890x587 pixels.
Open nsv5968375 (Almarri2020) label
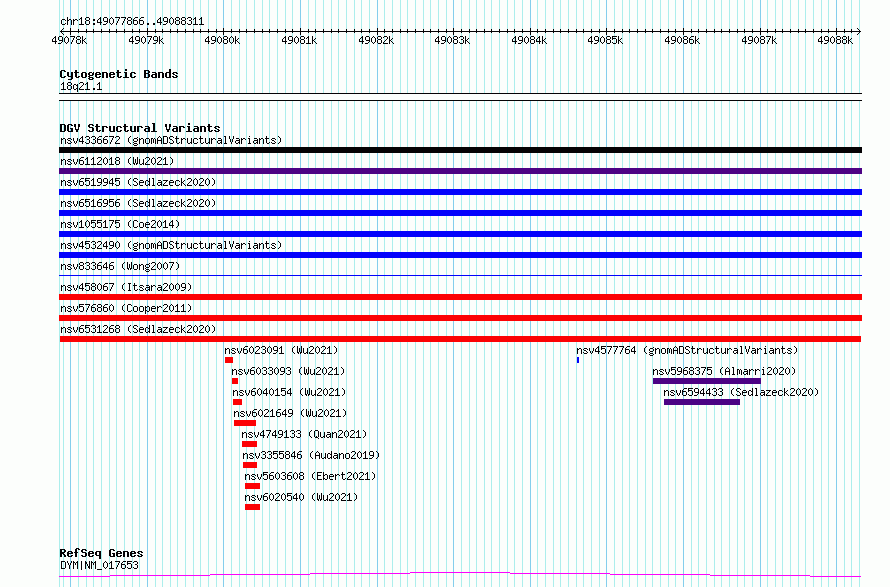pyautogui.click(x=724, y=371)
